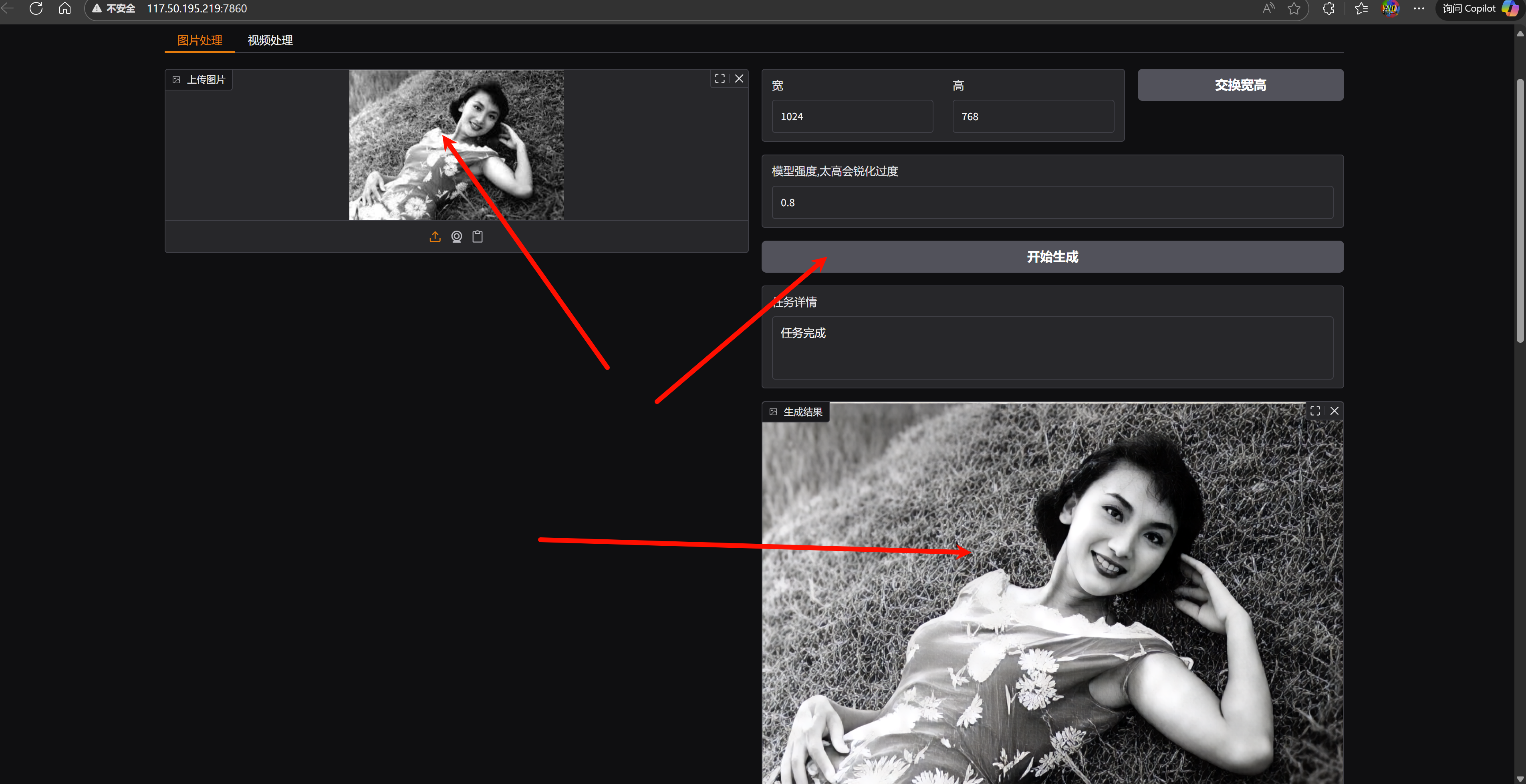Click the width input showing 1024
The width and height of the screenshot is (1526, 784).
pos(852,117)
